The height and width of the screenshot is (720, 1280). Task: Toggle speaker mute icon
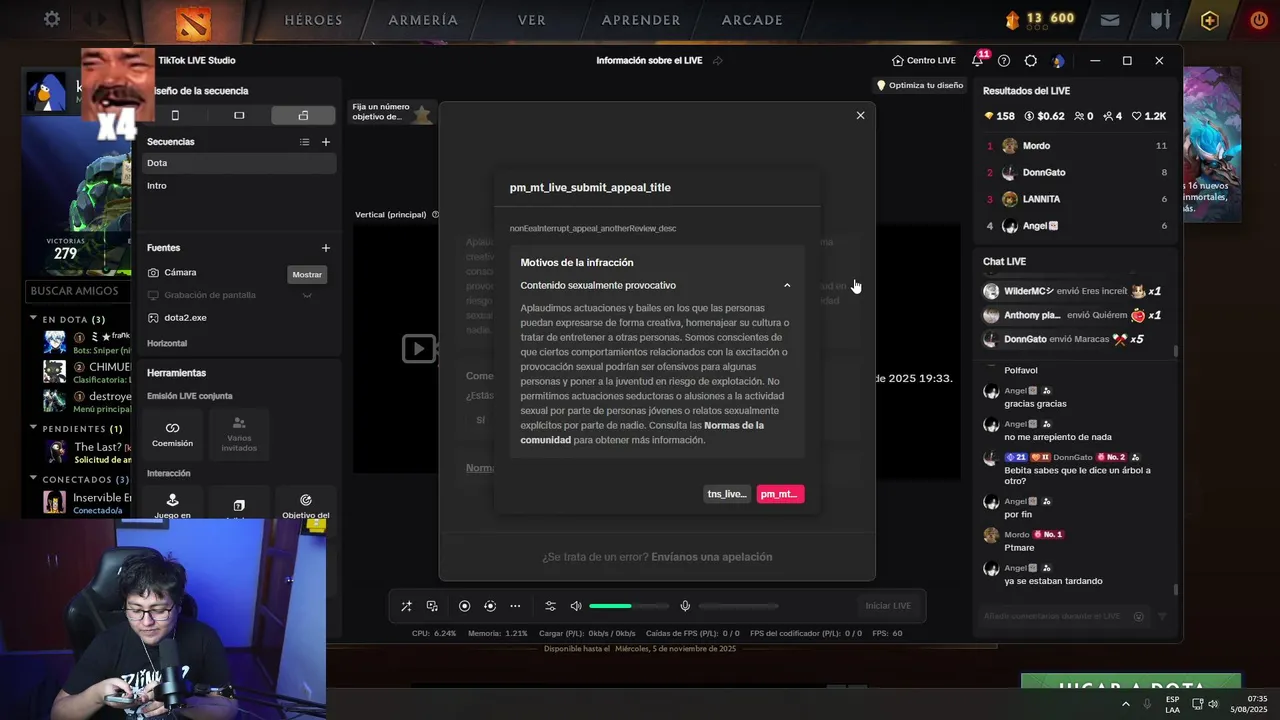coord(576,606)
